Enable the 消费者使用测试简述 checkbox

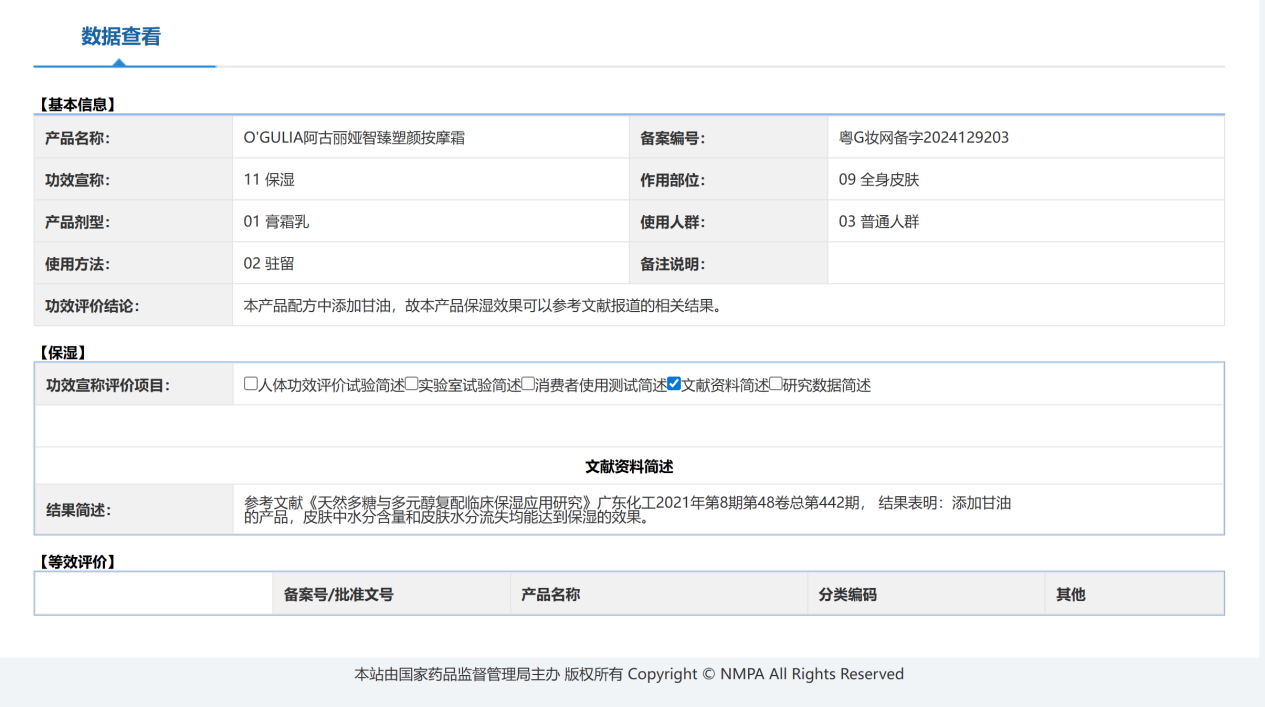pos(528,384)
